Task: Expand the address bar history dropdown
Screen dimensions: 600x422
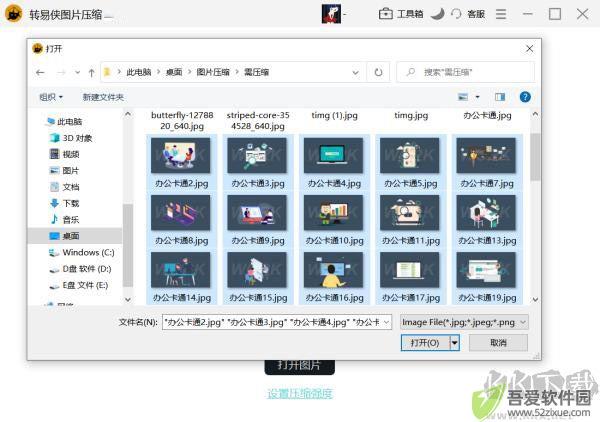Action: [x=355, y=72]
